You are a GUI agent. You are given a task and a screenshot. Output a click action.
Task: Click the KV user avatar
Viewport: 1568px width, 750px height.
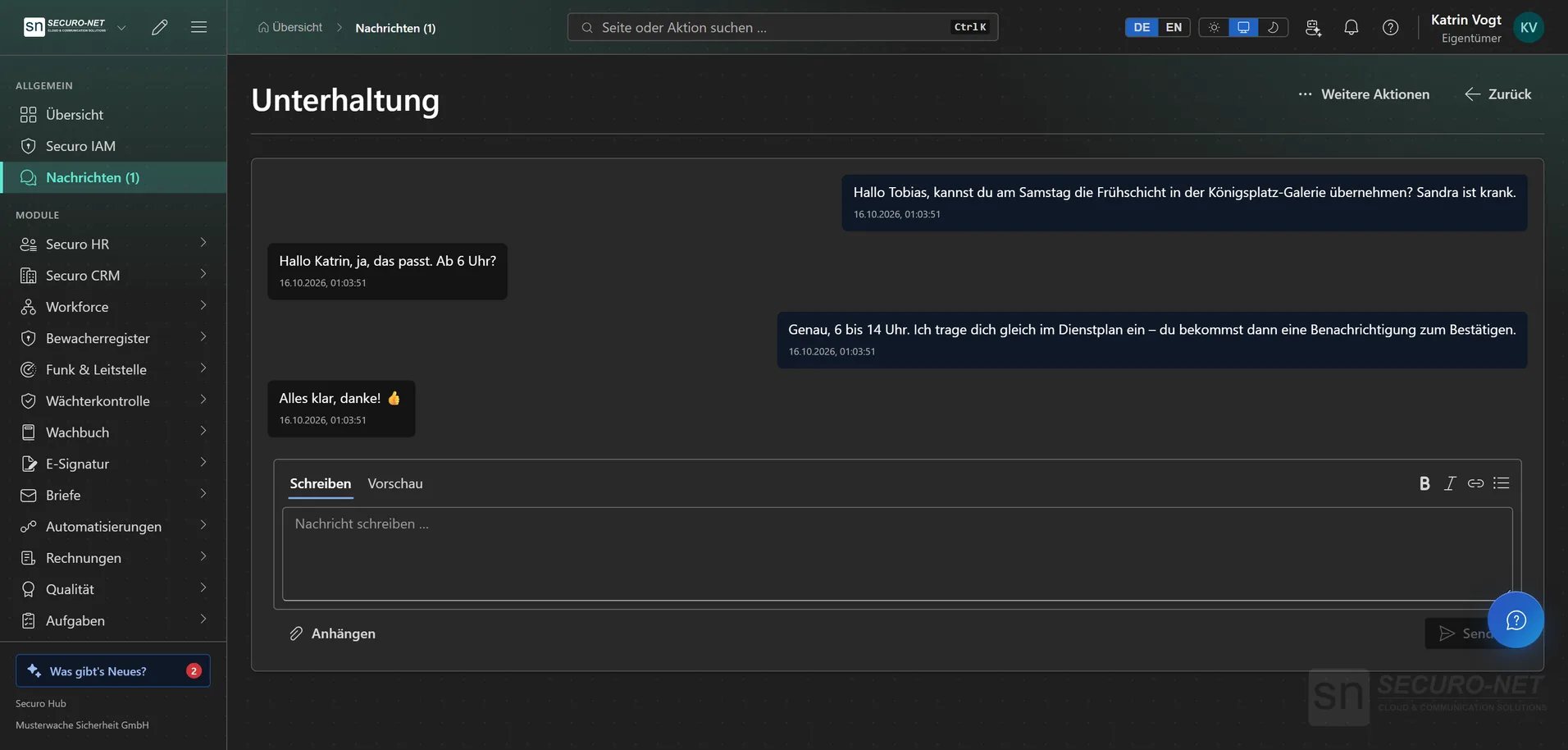(1529, 27)
